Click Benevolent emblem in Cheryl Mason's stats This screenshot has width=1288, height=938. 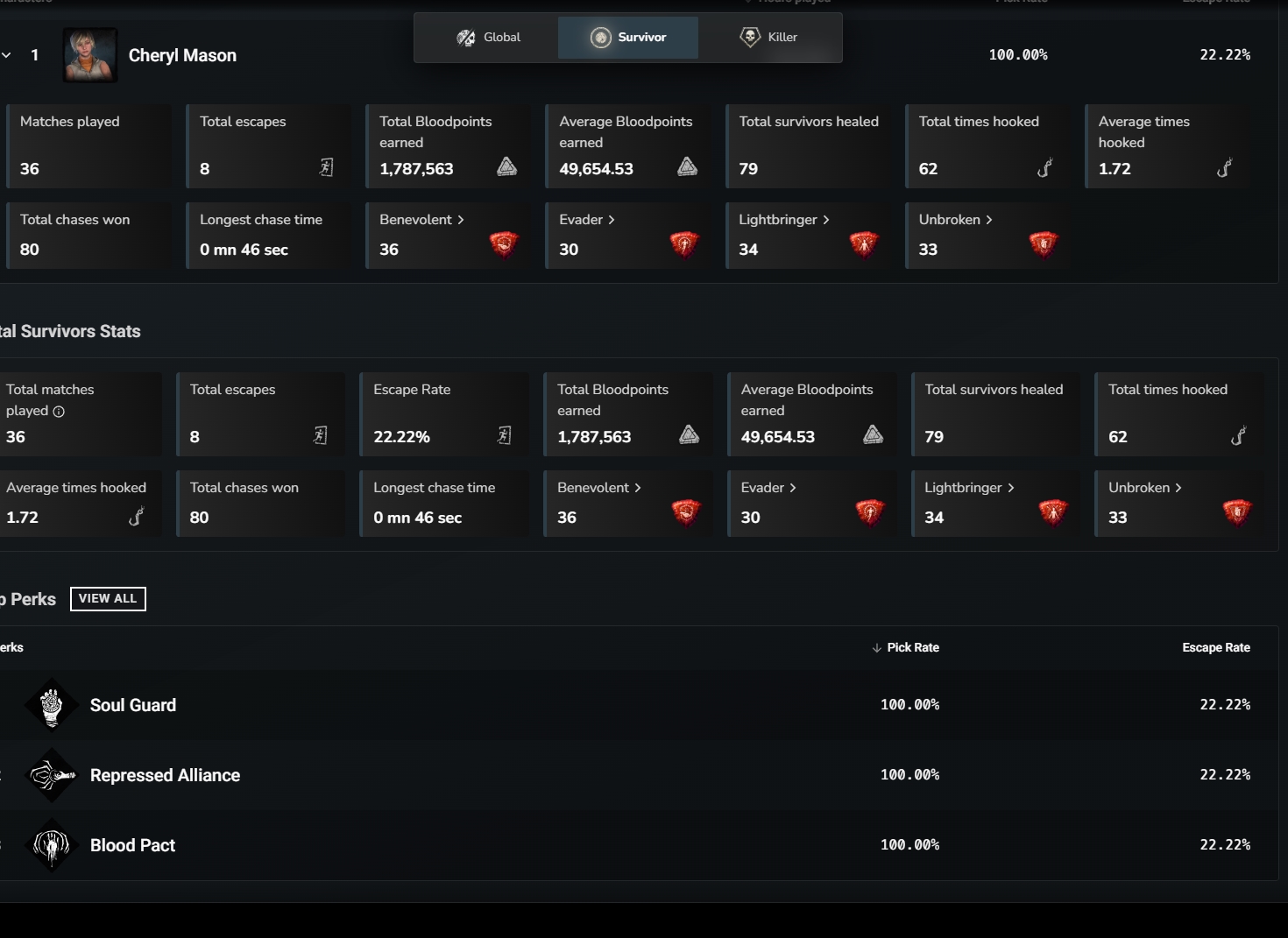[504, 243]
